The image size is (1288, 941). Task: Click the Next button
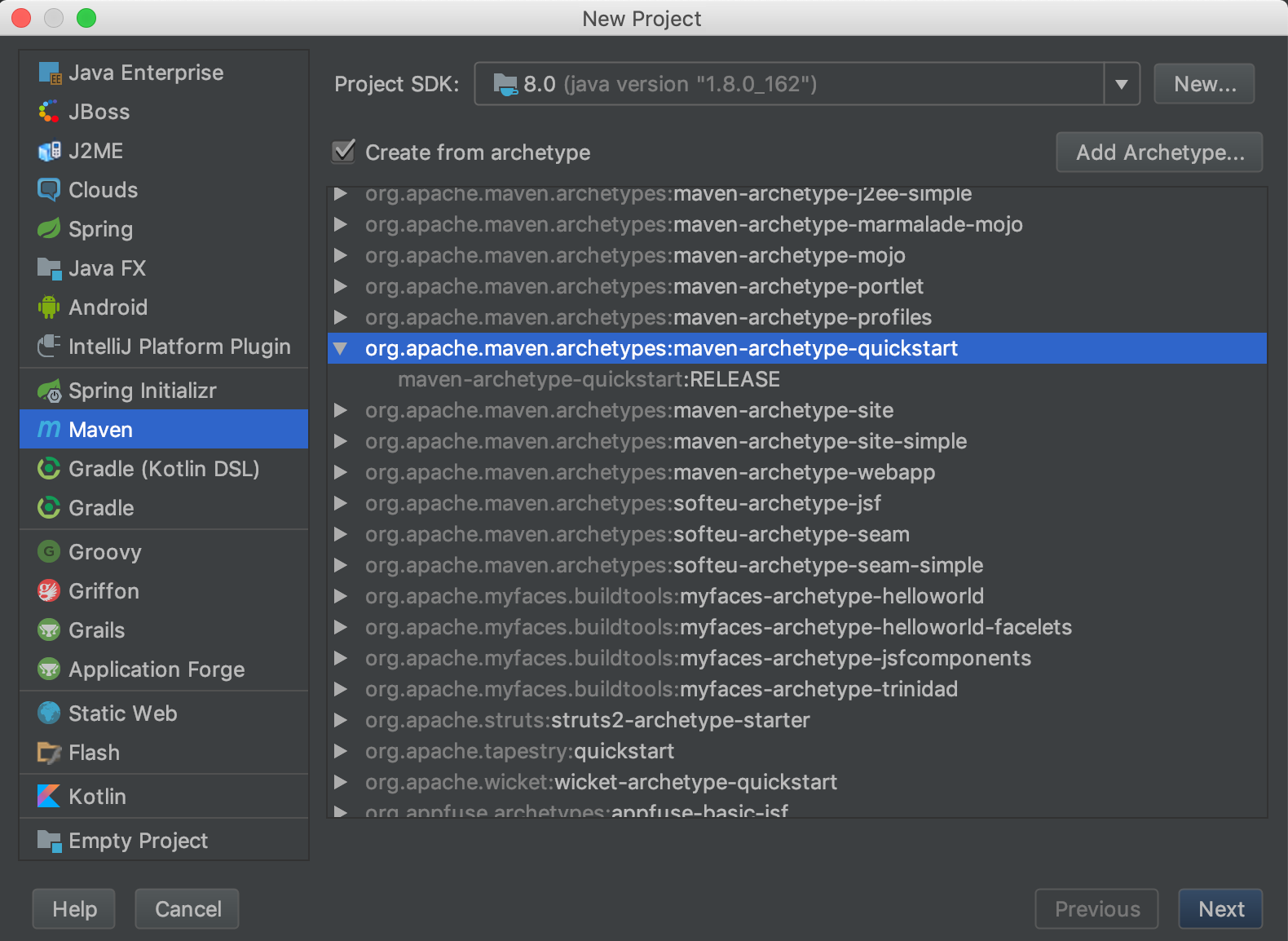tap(1220, 909)
